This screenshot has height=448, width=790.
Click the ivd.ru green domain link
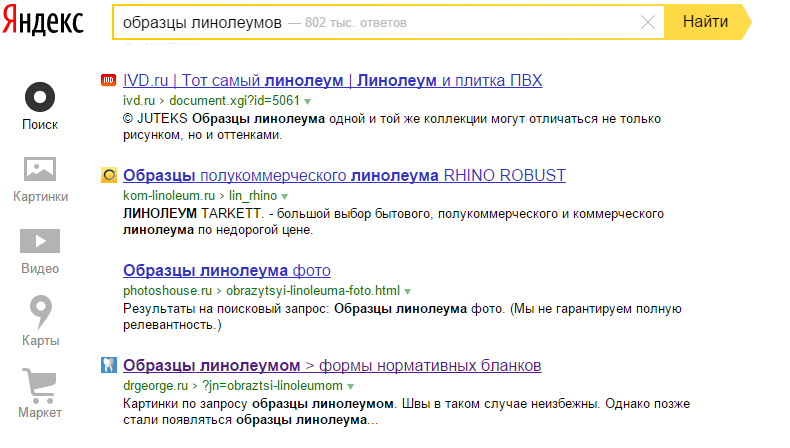[139, 101]
